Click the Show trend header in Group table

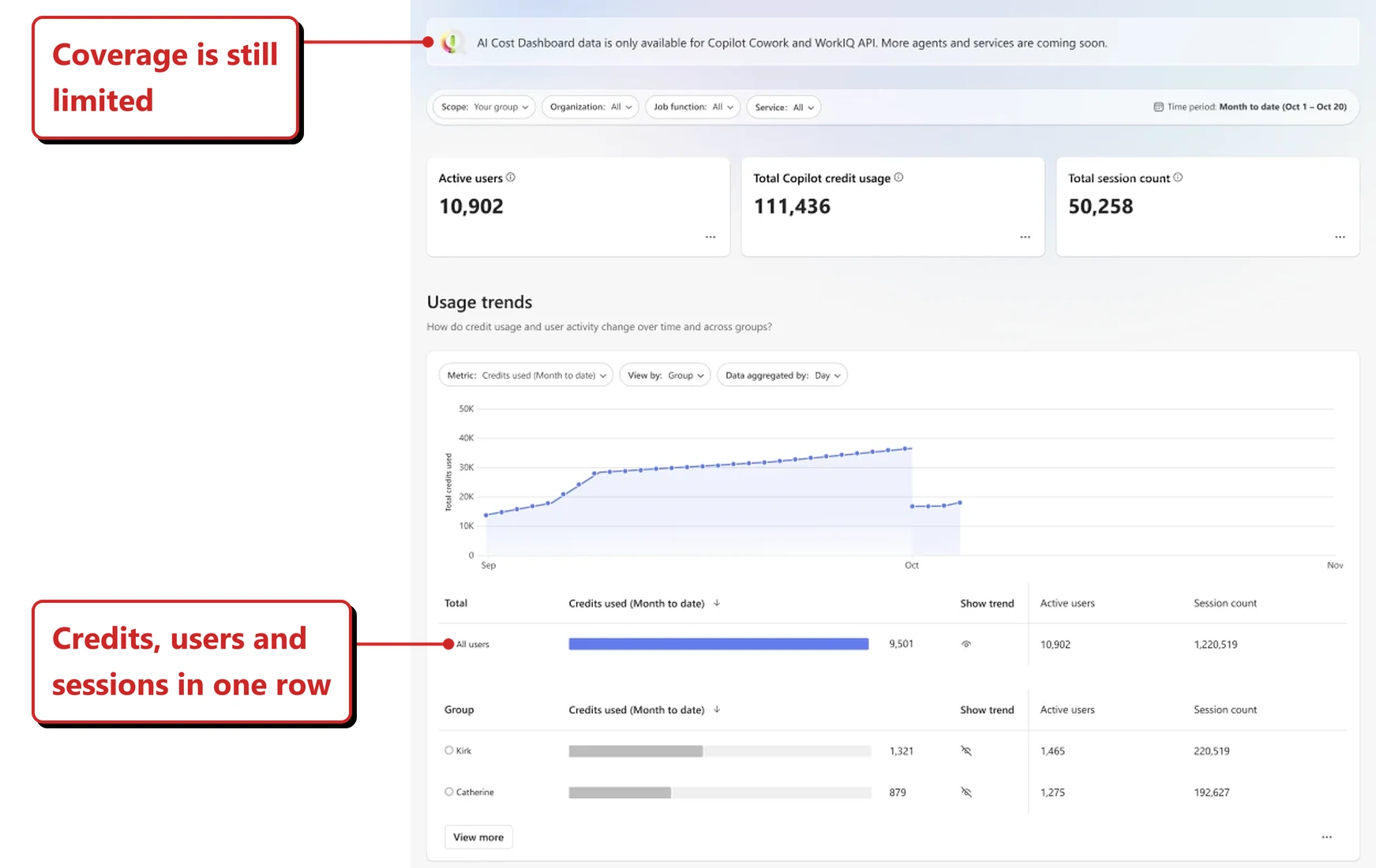987,709
